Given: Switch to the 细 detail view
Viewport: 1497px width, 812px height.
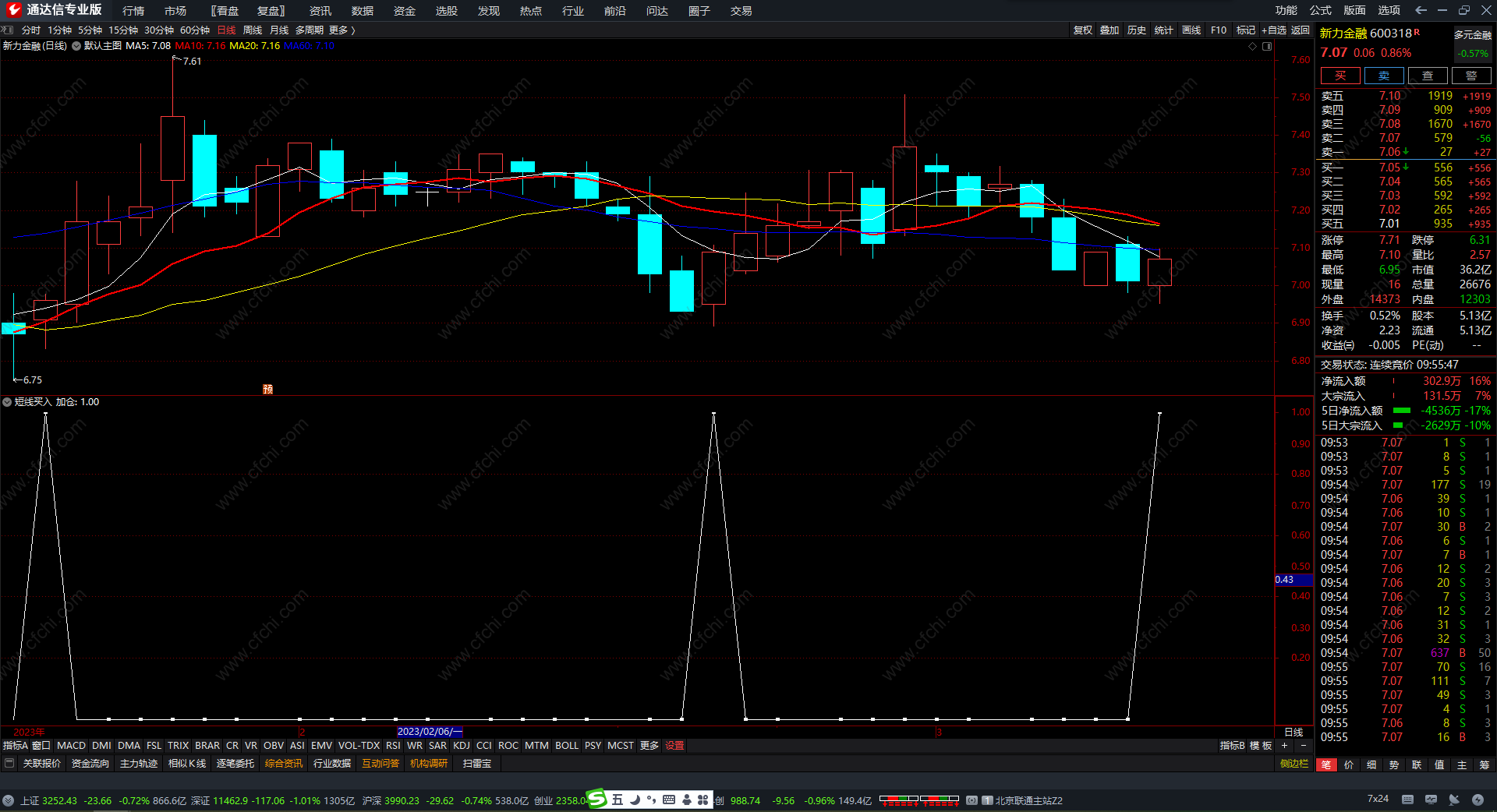Looking at the screenshot, I should (1371, 765).
